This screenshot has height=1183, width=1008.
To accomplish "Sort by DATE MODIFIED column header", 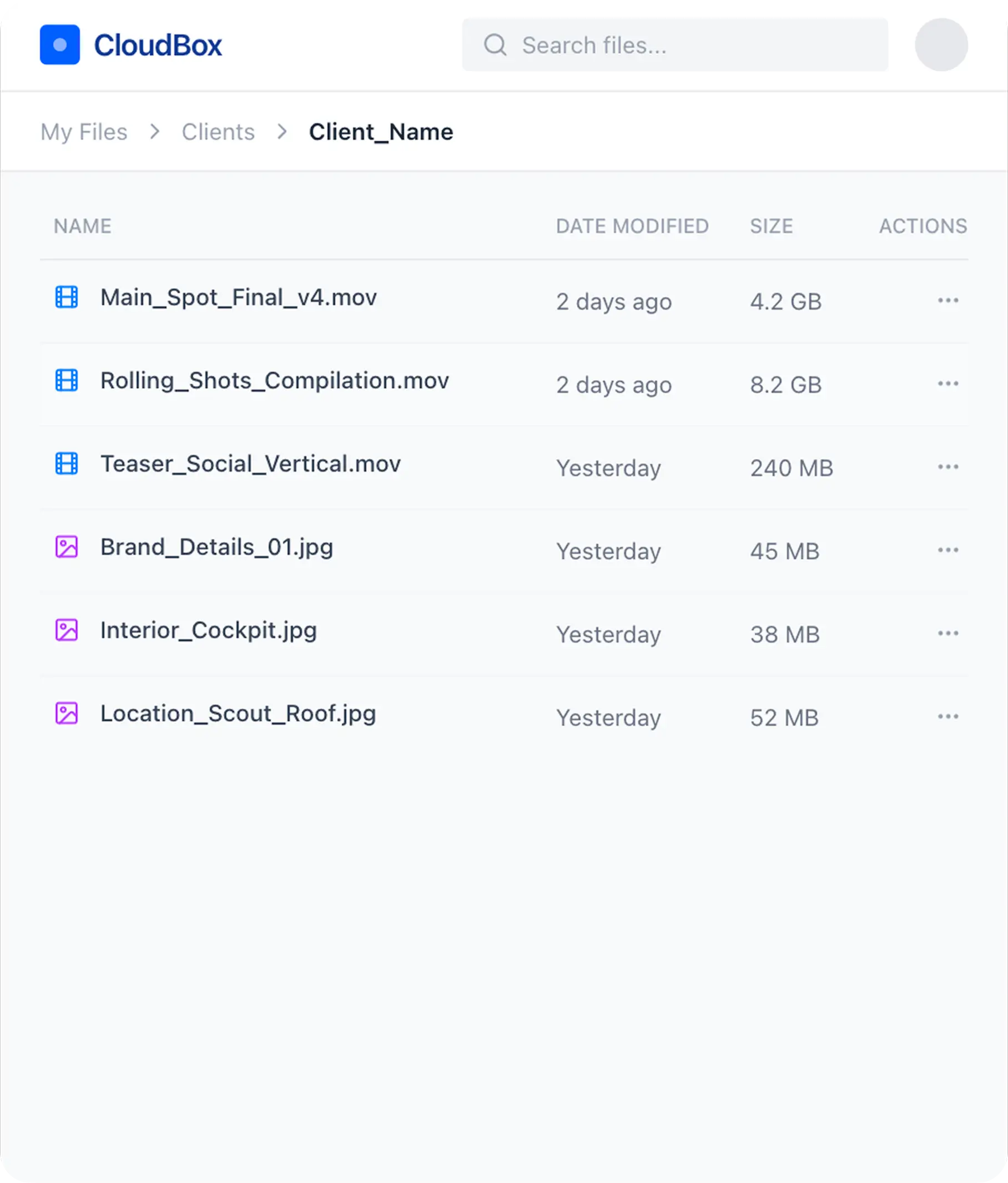I will point(632,226).
